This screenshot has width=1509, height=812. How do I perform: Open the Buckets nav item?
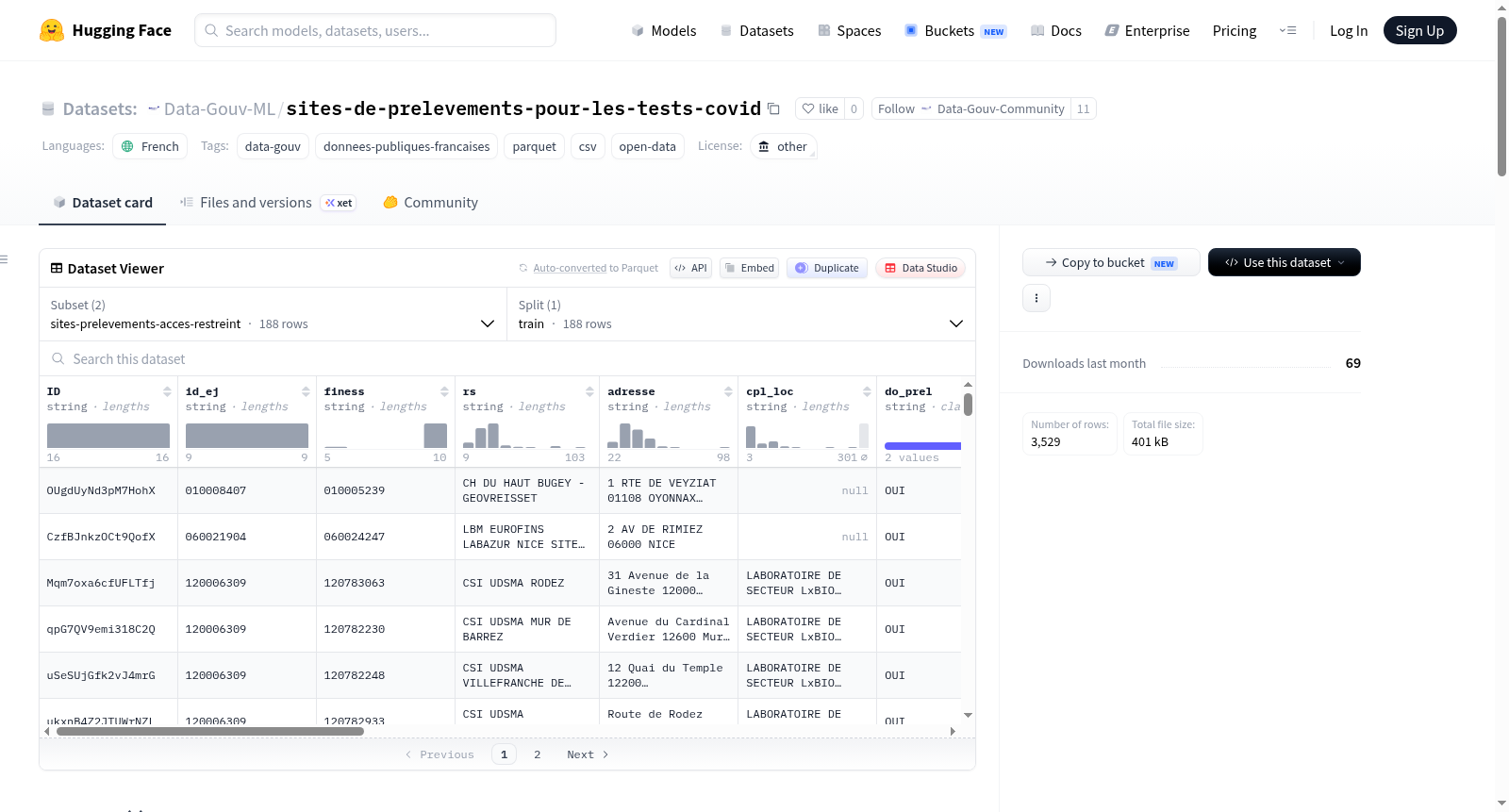(x=955, y=30)
